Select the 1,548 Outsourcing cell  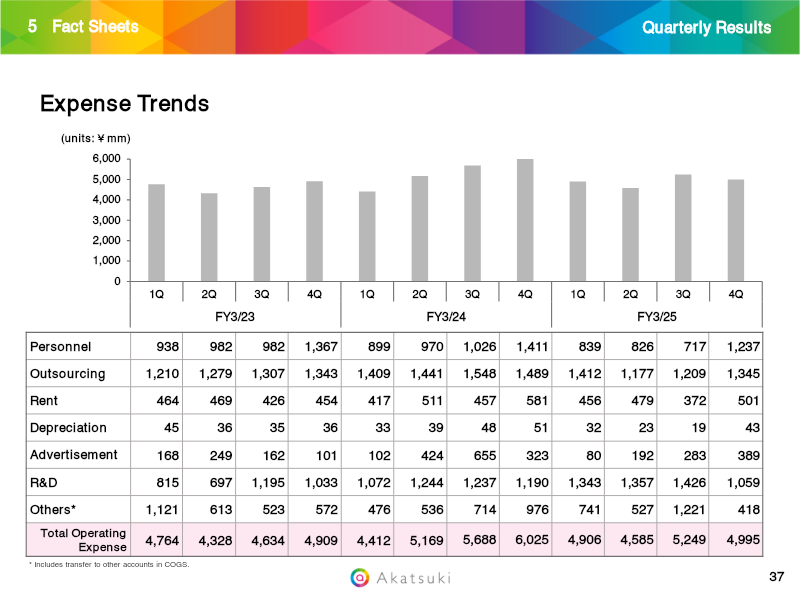pyautogui.click(x=473, y=374)
